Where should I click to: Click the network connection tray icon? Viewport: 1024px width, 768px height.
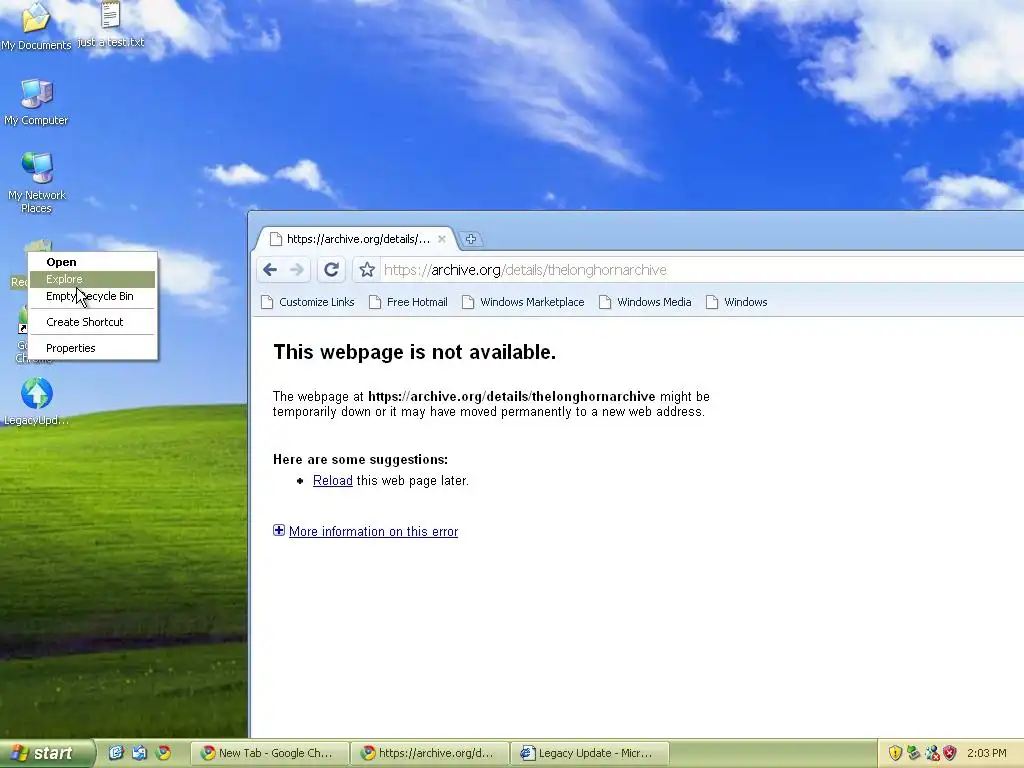932,753
